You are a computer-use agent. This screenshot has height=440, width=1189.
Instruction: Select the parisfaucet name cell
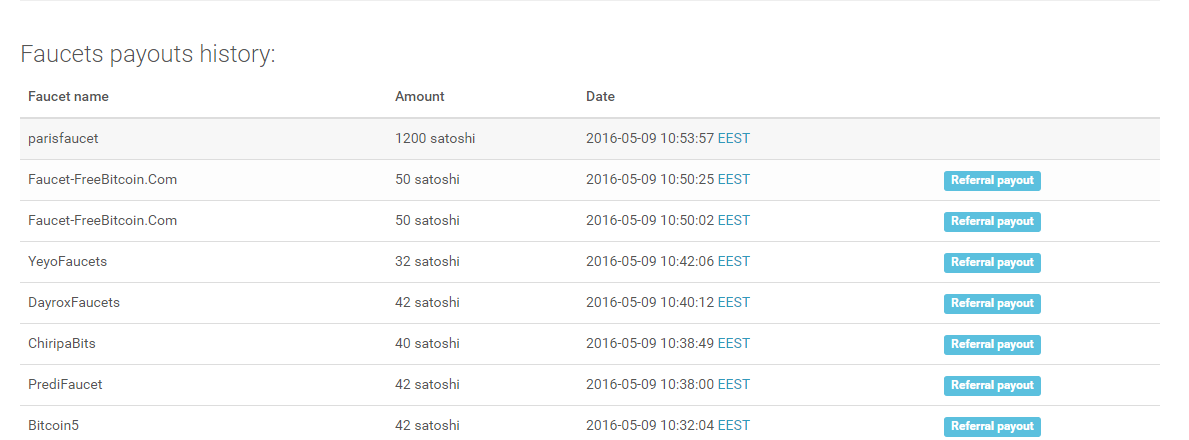[x=63, y=138]
